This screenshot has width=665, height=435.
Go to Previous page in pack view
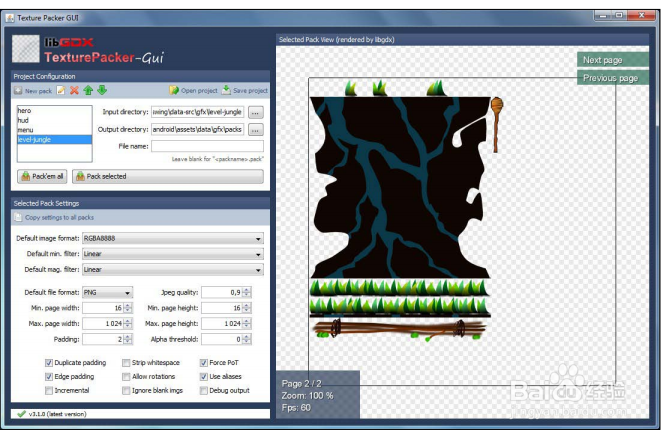613,78
